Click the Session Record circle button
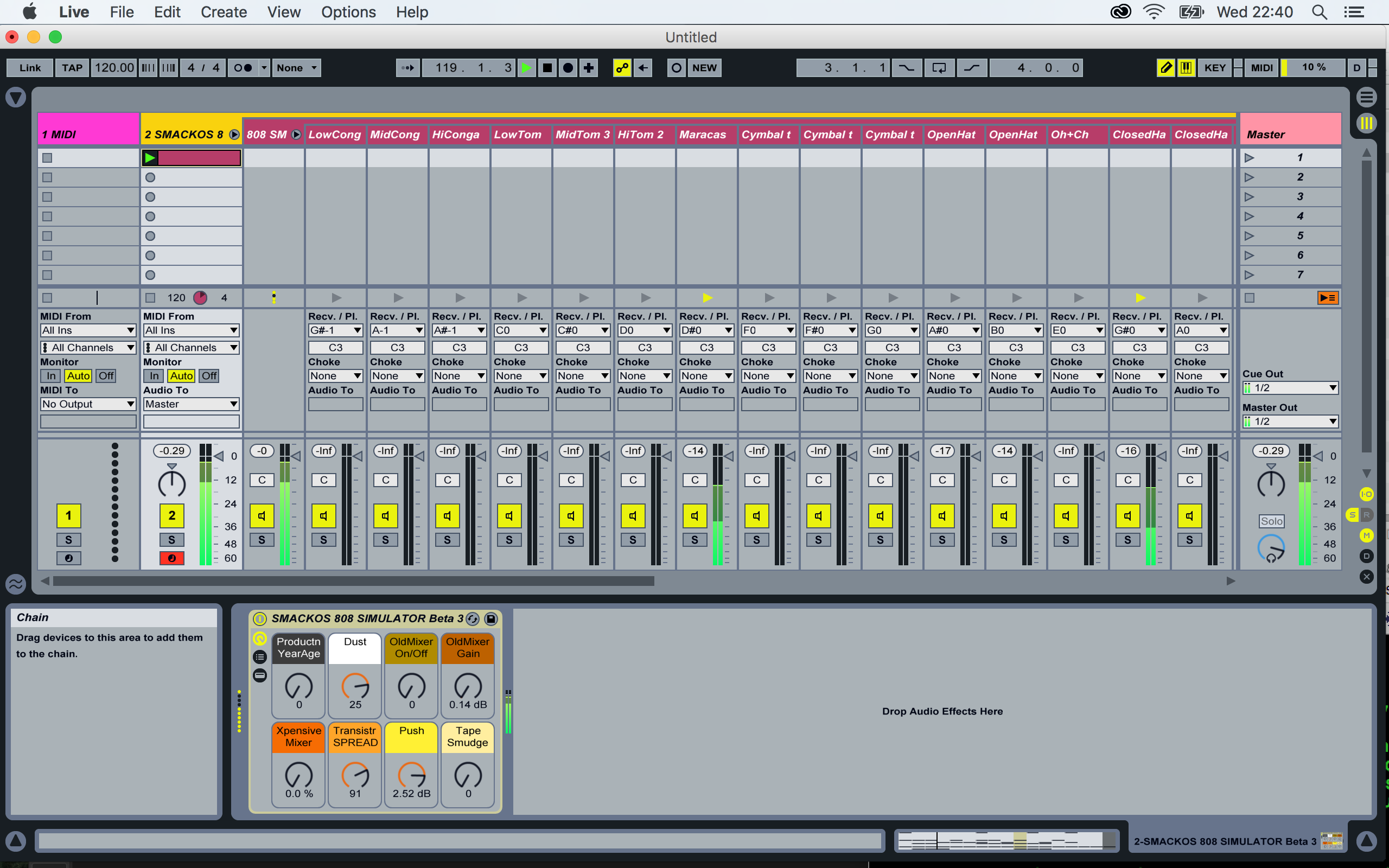 677,68
